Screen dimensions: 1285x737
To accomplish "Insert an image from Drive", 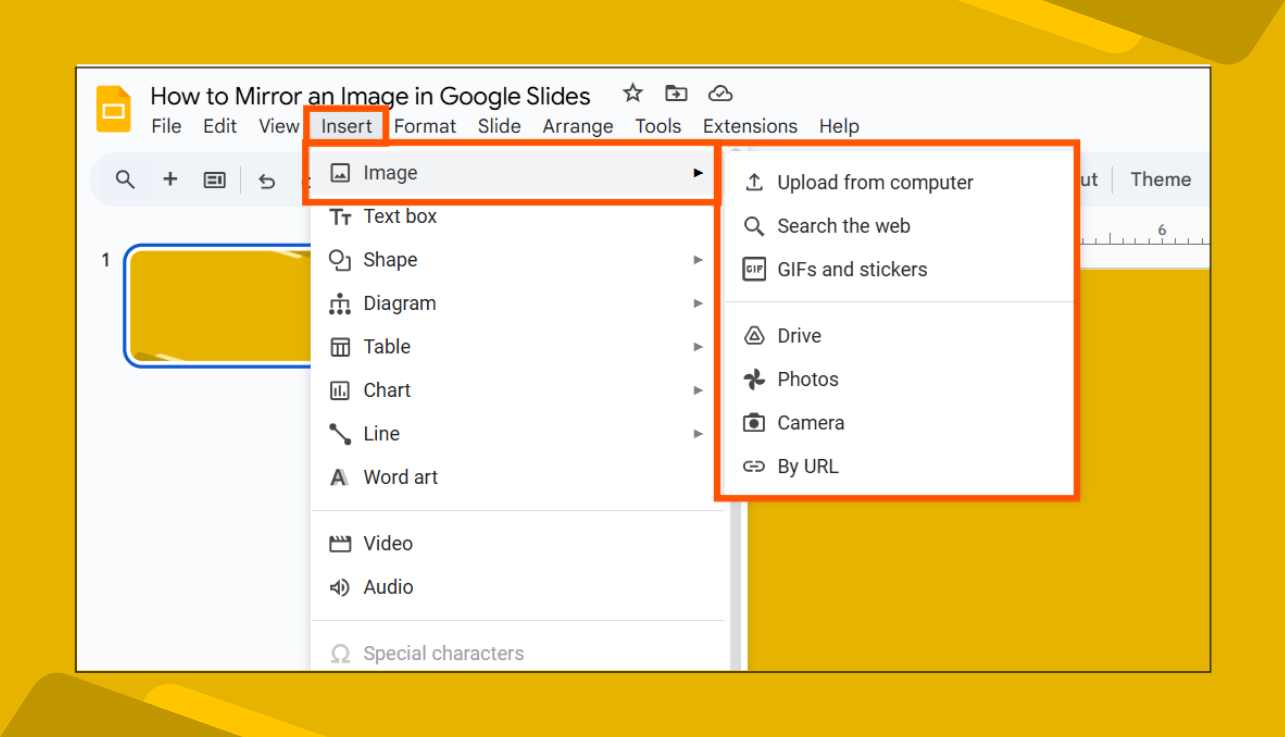I will (x=799, y=335).
